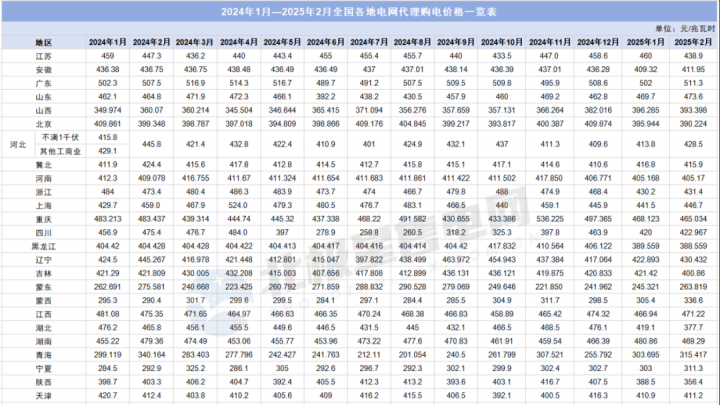This screenshot has width=720, height=405.
Task: Click the 青海 row label
Action: 42,353
